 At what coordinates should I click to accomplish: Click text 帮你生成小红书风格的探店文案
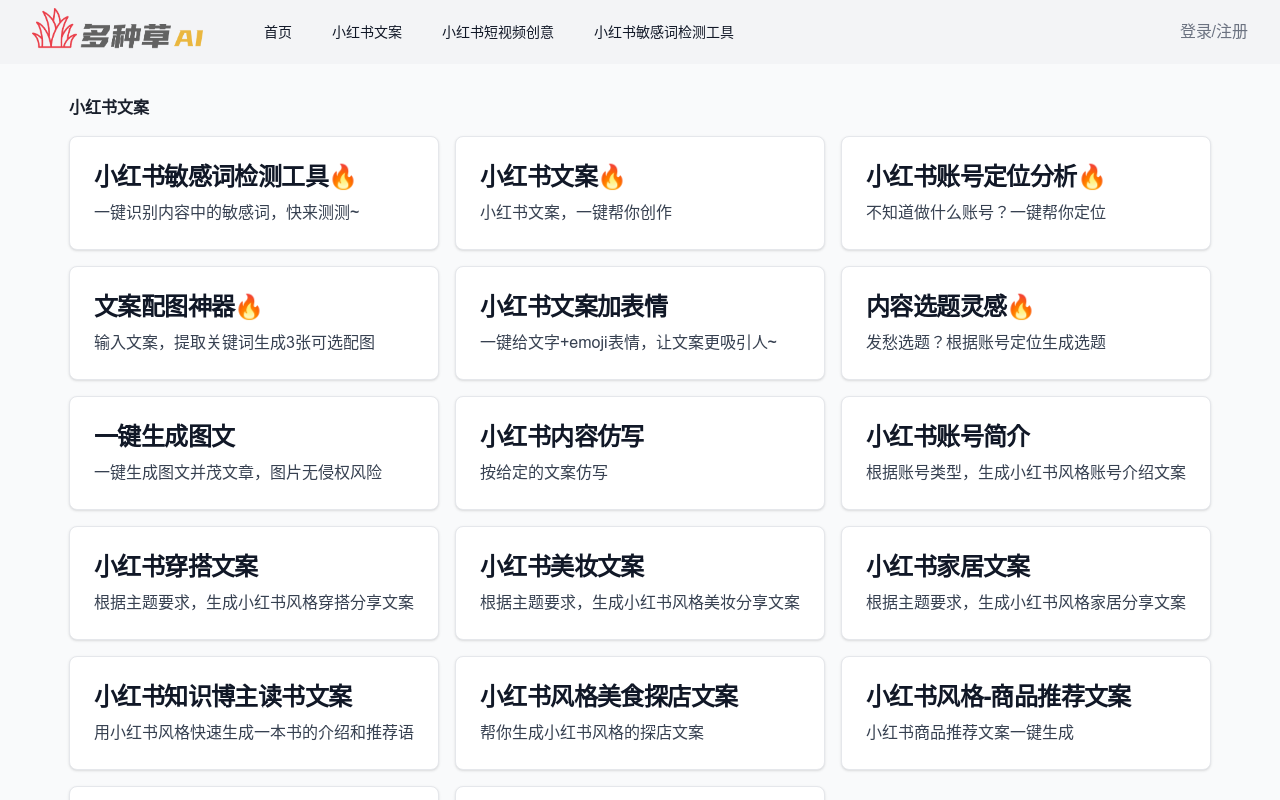(x=592, y=732)
